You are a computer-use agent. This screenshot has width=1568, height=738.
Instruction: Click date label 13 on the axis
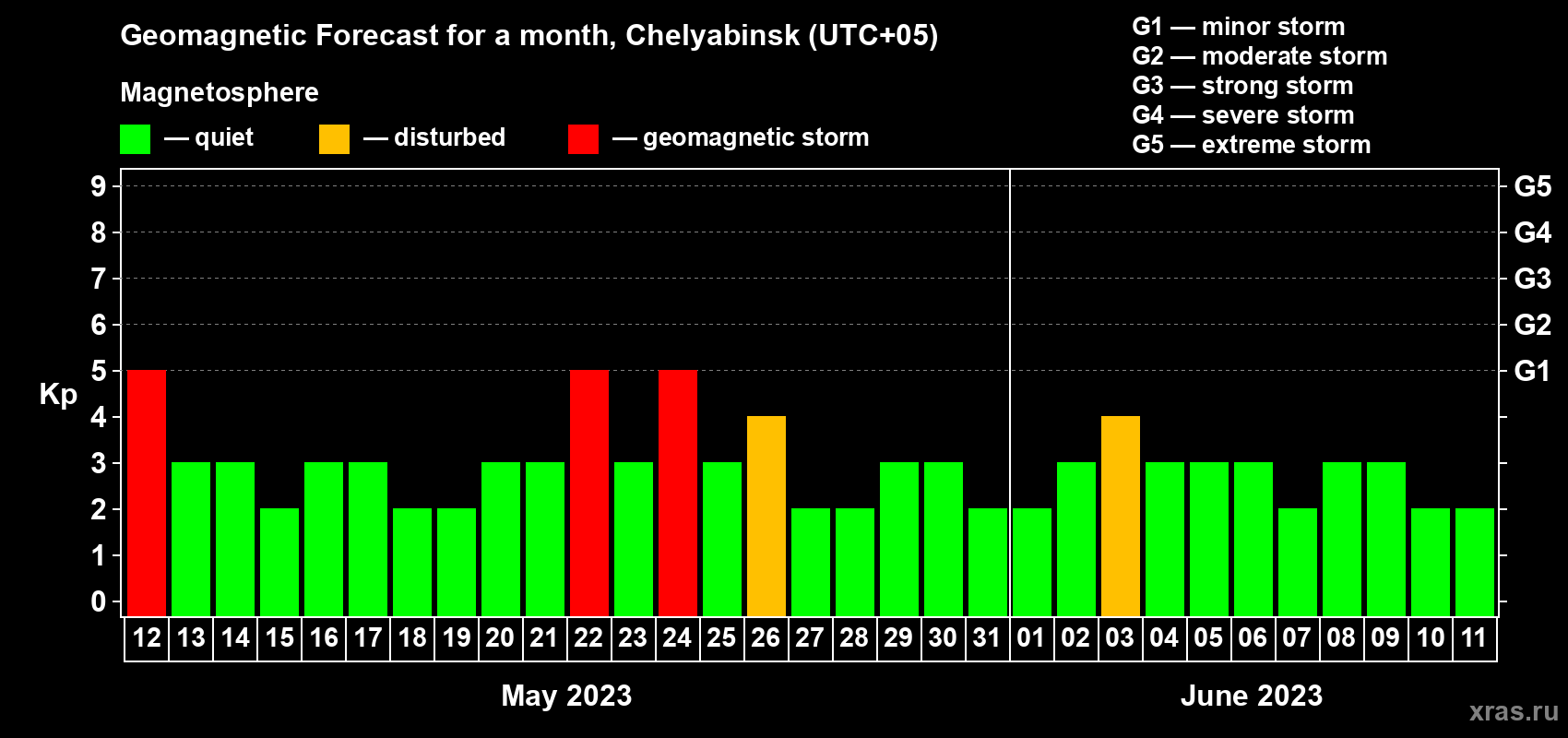191,637
